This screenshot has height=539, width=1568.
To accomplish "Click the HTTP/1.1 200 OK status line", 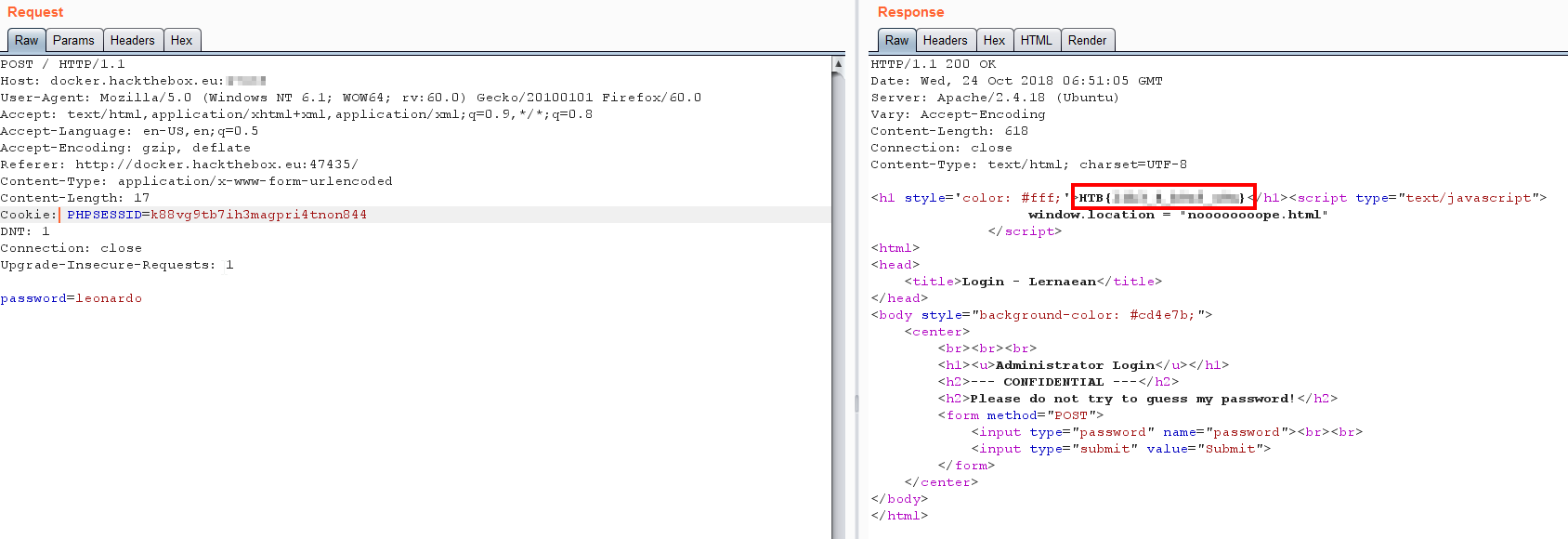I will (933, 64).
